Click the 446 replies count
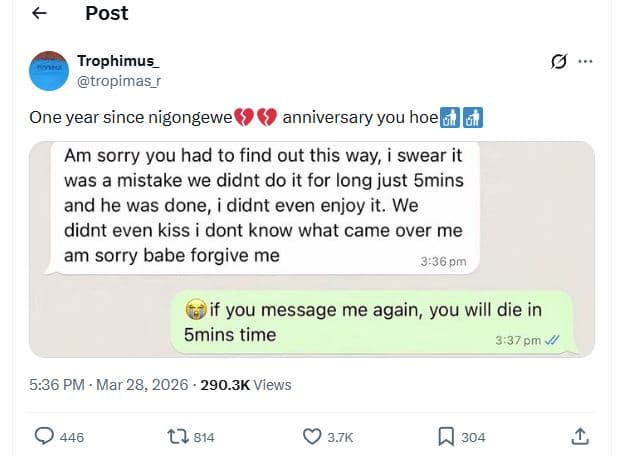This screenshot has width=622, height=456. click(72, 437)
